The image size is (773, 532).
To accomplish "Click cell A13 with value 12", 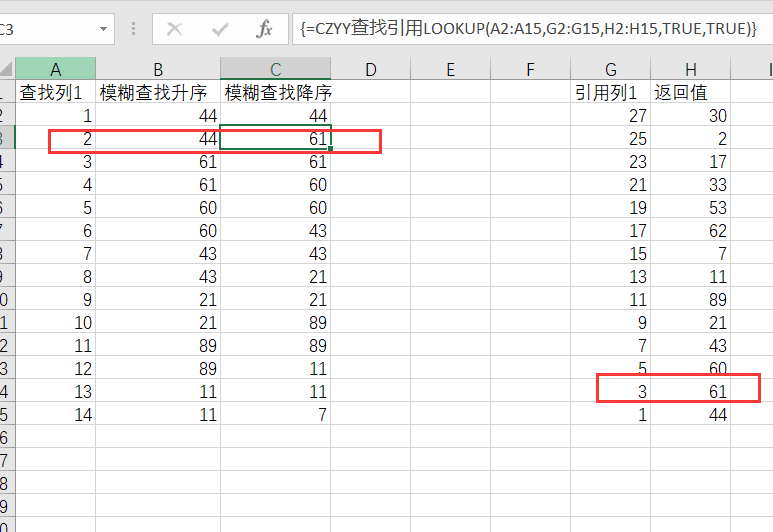I will 55,368.
